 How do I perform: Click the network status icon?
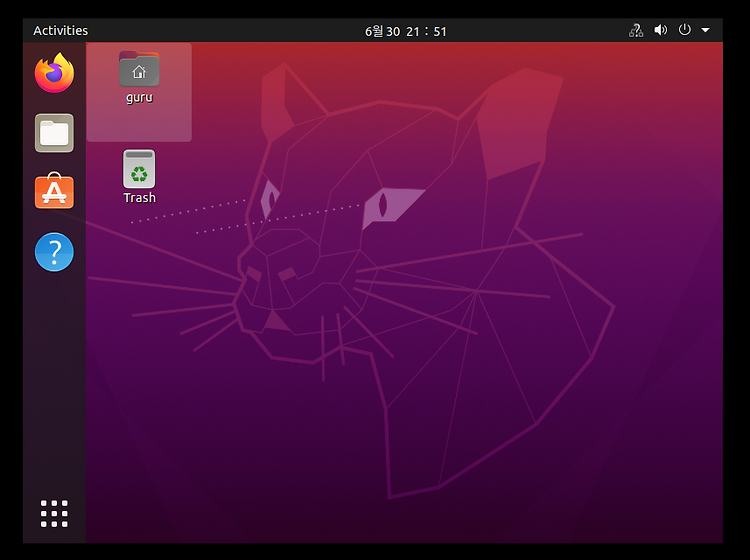pos(636,30)
